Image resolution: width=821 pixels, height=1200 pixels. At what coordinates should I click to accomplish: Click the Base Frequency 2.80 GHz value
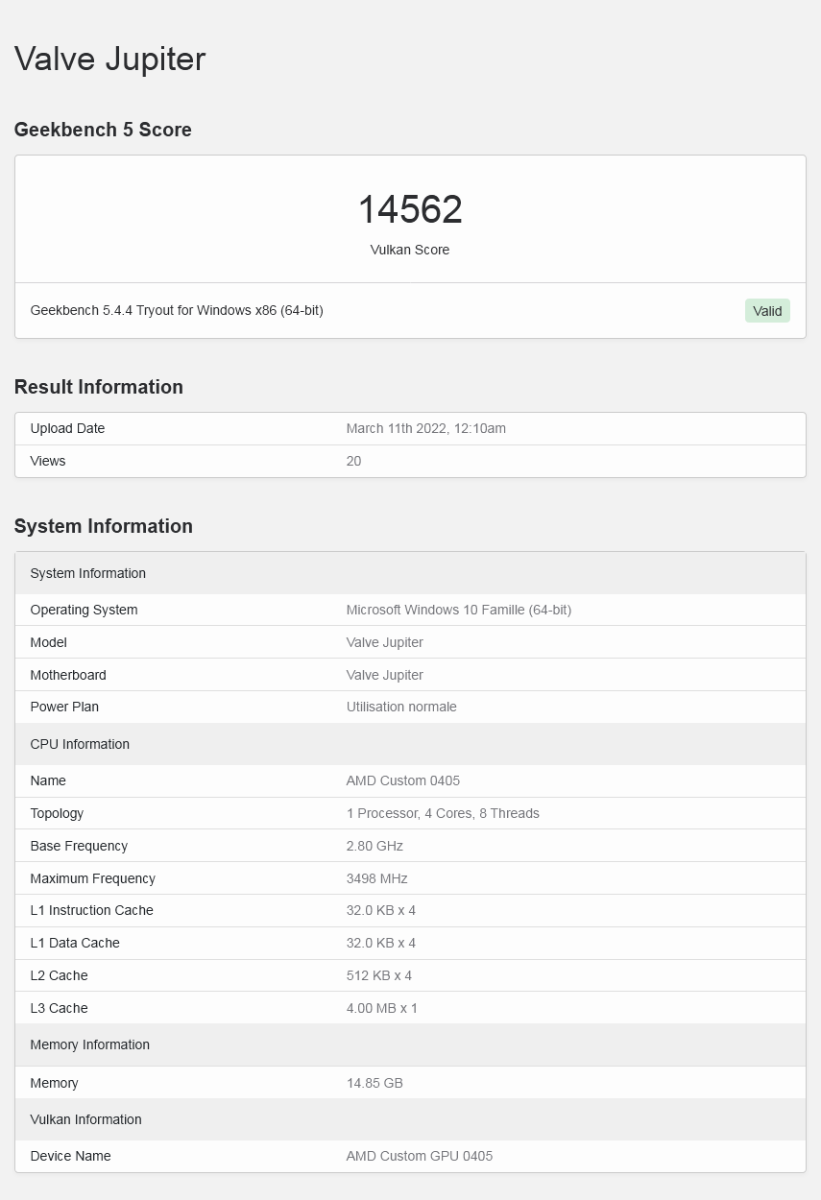tap(374, 846)
